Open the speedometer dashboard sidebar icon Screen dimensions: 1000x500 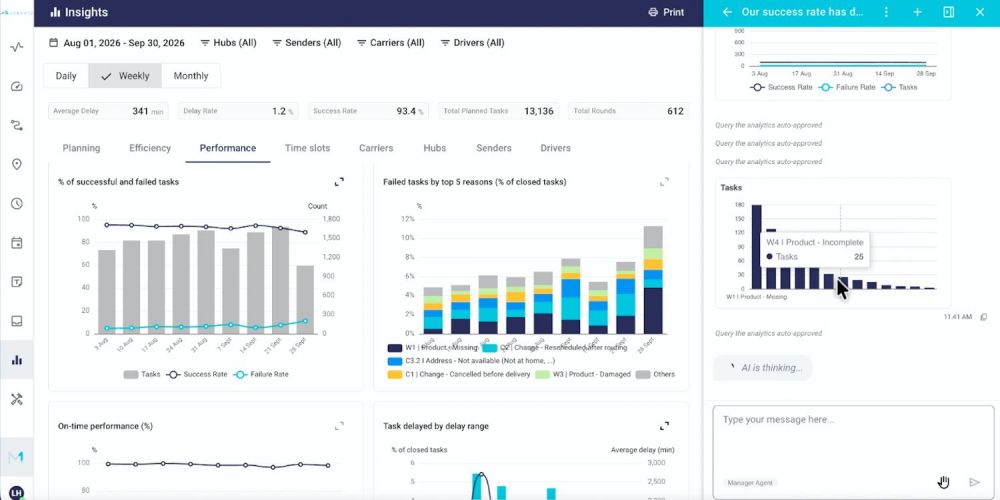click(17, 86)
